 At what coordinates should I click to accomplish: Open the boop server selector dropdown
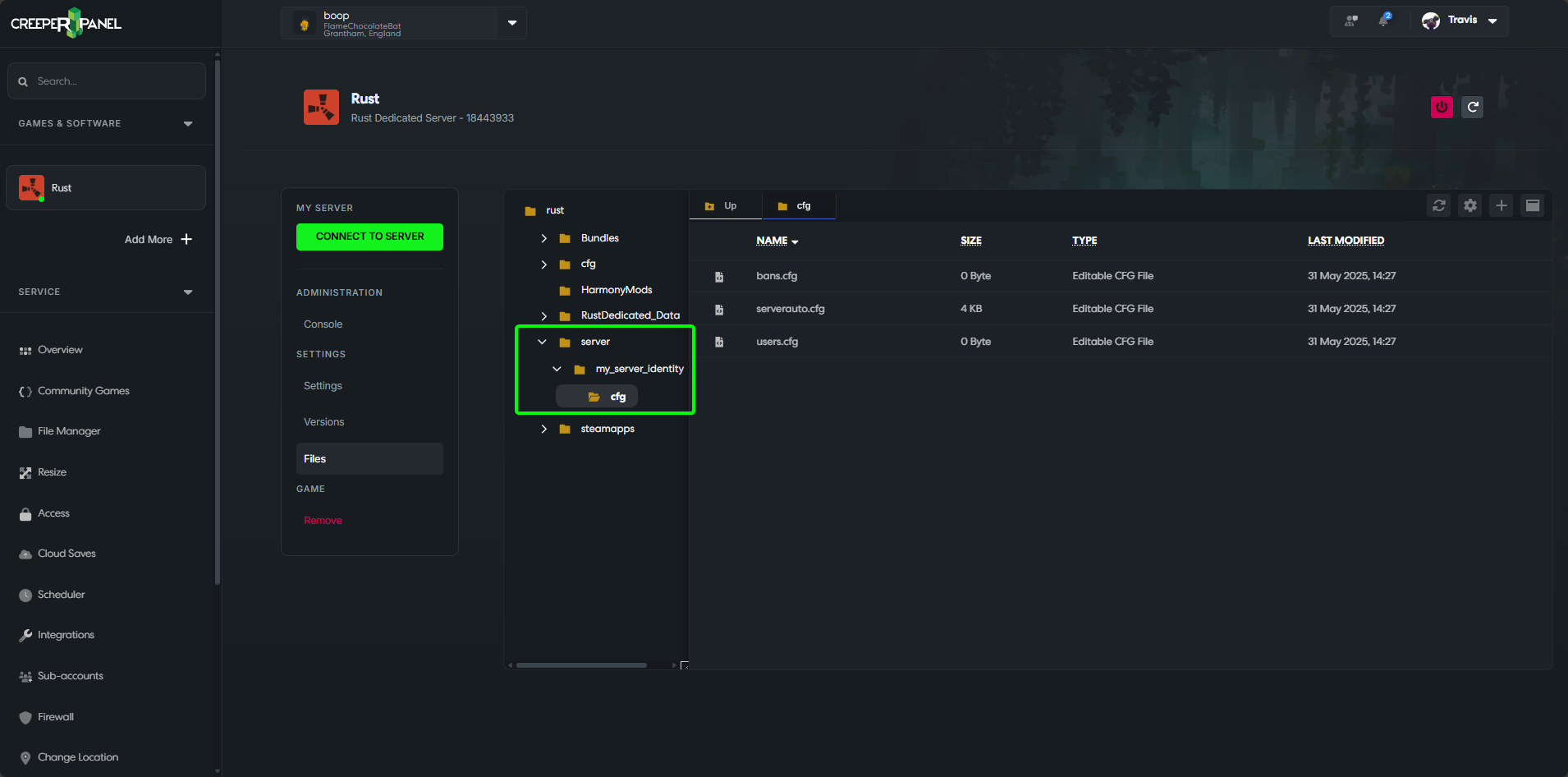(x=512, y=23)
